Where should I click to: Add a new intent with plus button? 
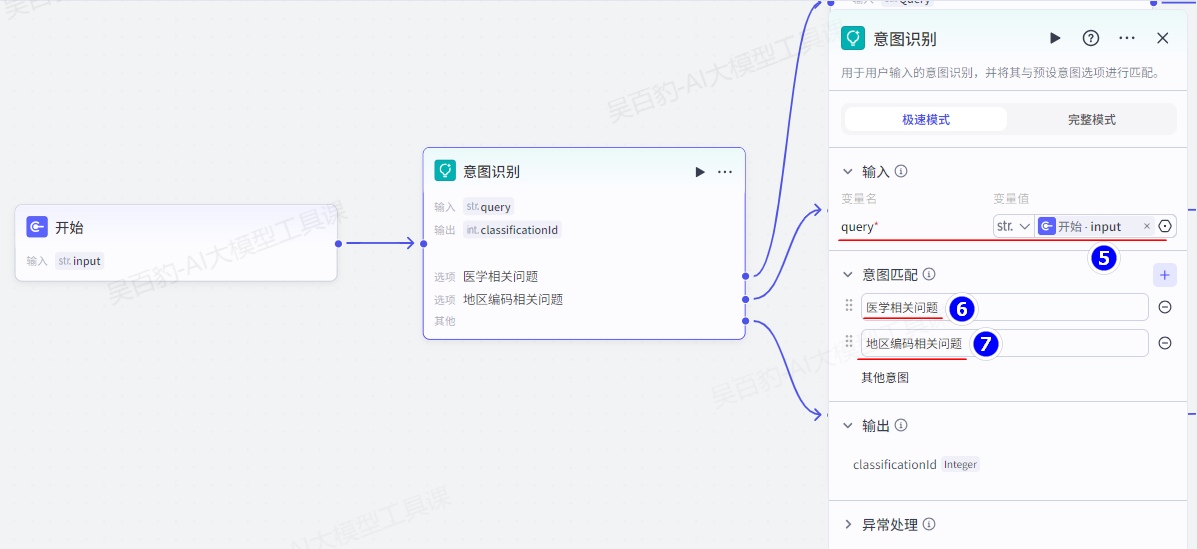tap(1164, 274)
